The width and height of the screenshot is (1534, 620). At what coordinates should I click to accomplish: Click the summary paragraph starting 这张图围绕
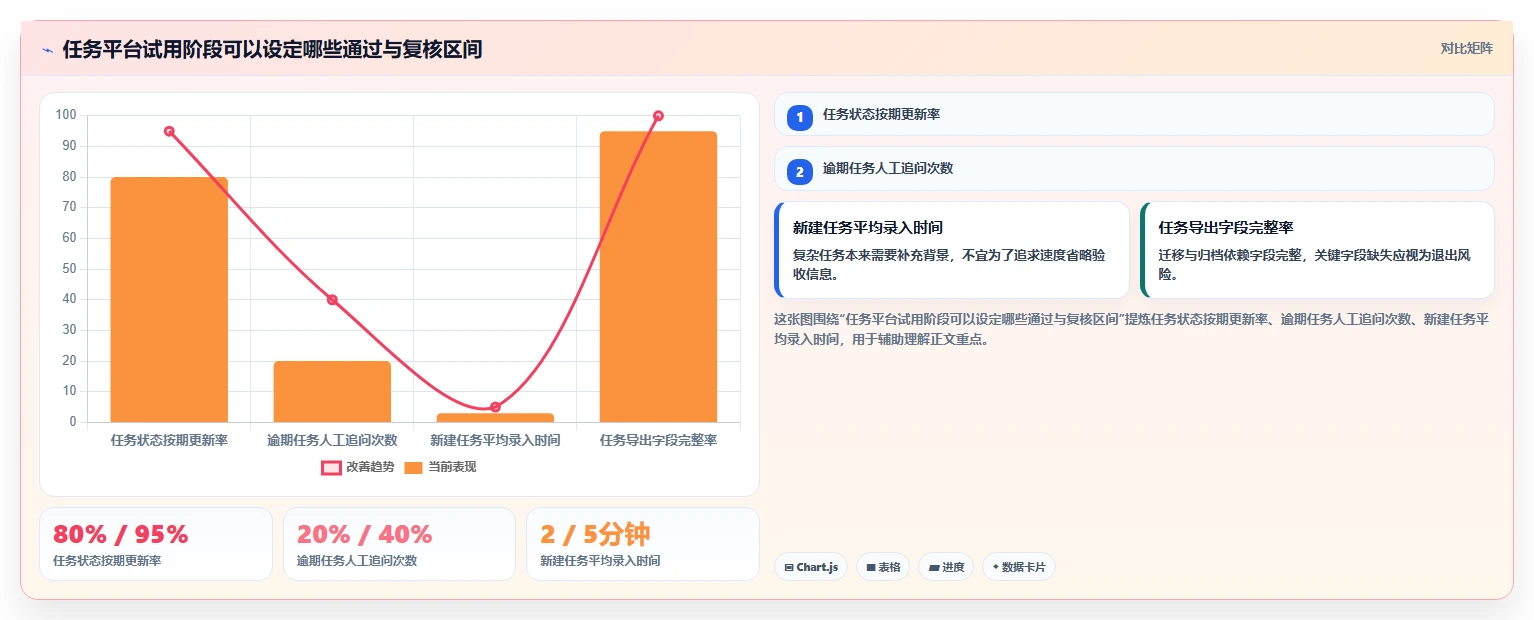(1132, 329)
